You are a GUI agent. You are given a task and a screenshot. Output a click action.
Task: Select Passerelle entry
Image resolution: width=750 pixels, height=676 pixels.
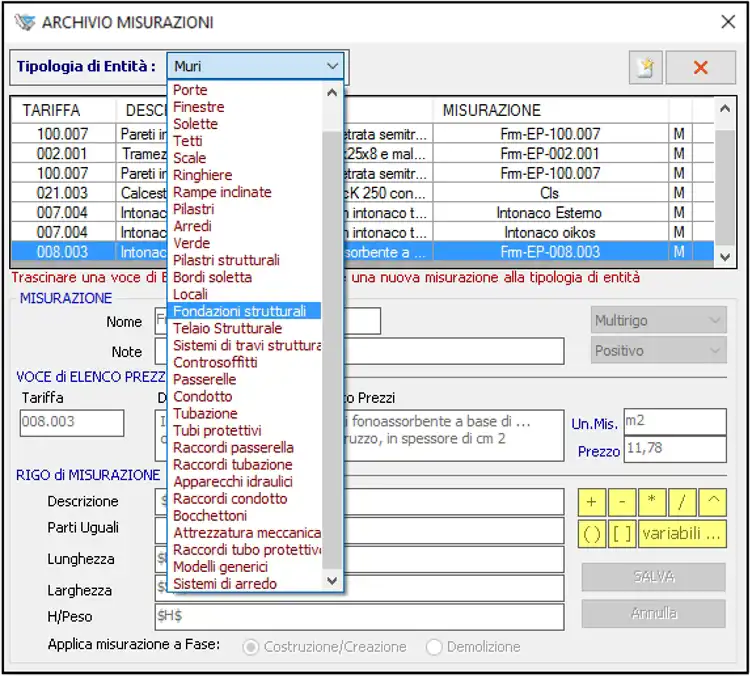point(245,379)
